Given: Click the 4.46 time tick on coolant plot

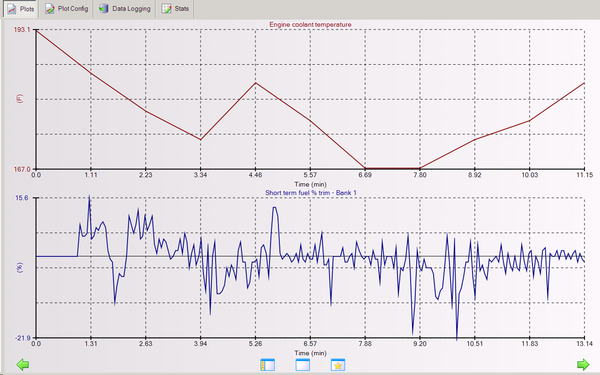Looking at the screenshot, I should (x=256, y=175).
